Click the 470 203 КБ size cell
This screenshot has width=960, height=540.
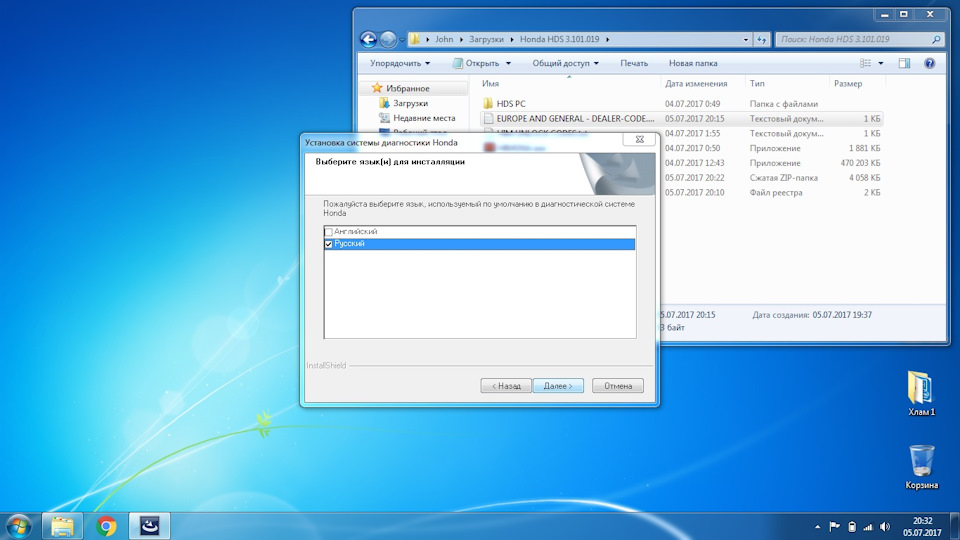860,163
